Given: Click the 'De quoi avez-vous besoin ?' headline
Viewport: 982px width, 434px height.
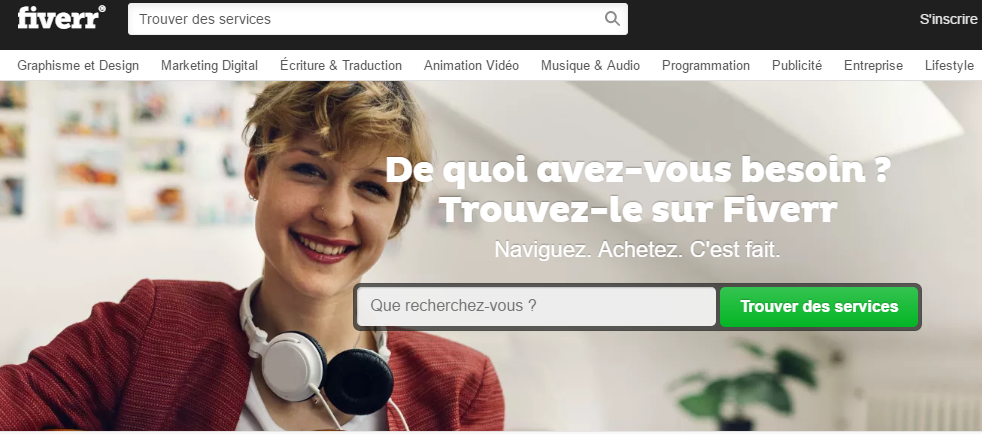Looking at the screenshot, I should pos(637,170).
